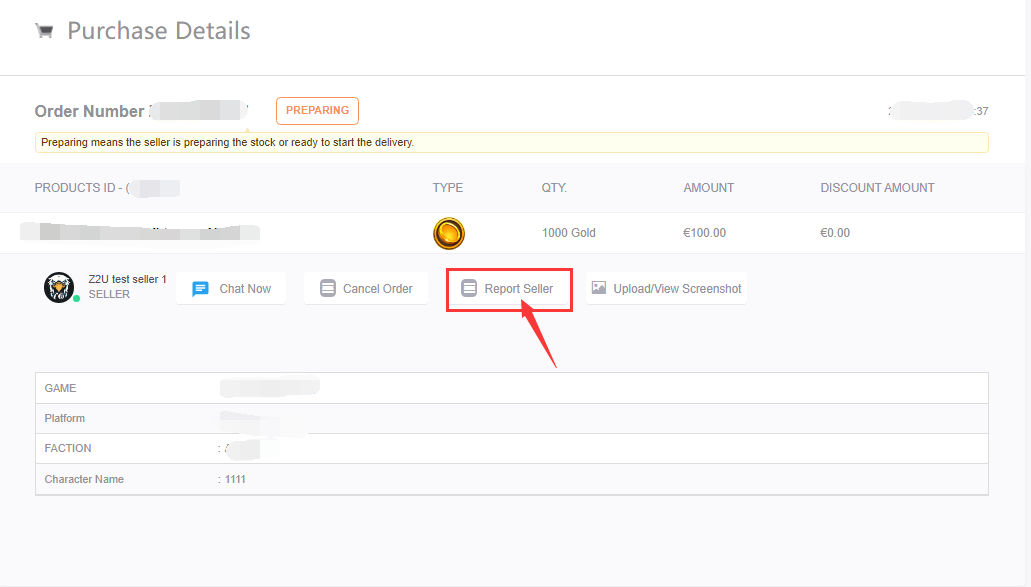Screen dimensions: 1031x587
Task: Click the picture icon on Upload/View Screenshot
Action: 599,288
